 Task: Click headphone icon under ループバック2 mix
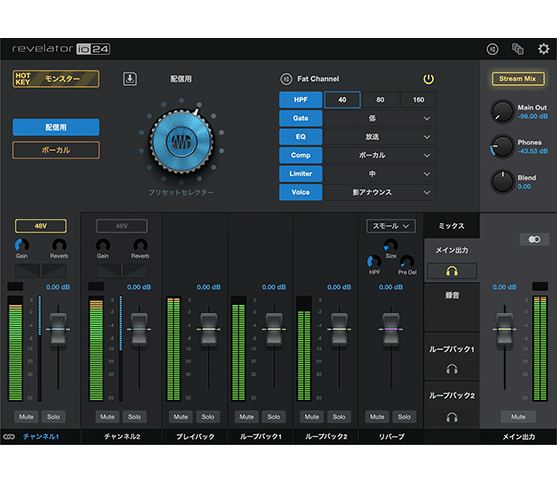pos(452,417)
